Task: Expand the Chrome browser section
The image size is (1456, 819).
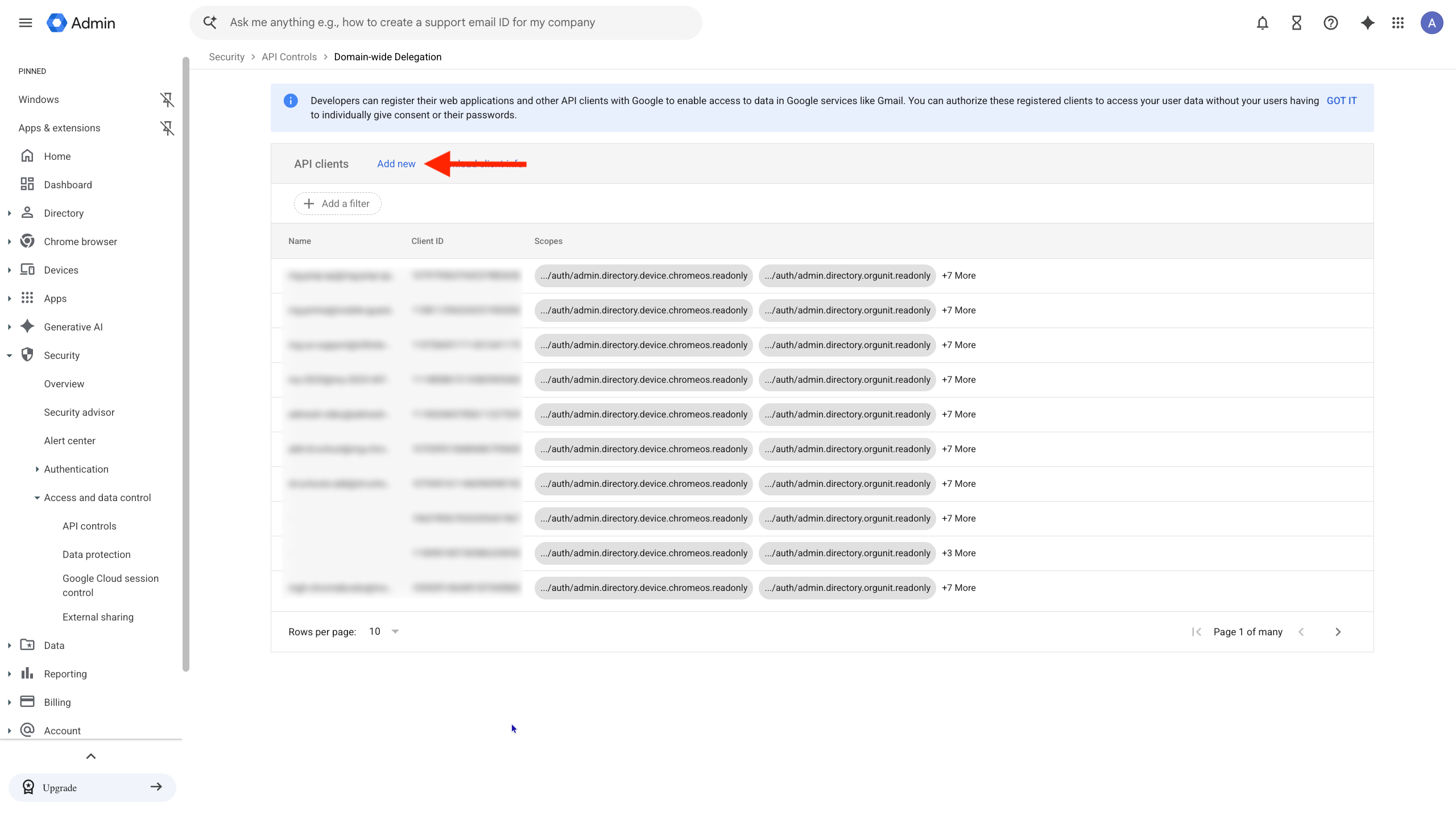Action: click(x=10, y=242)
